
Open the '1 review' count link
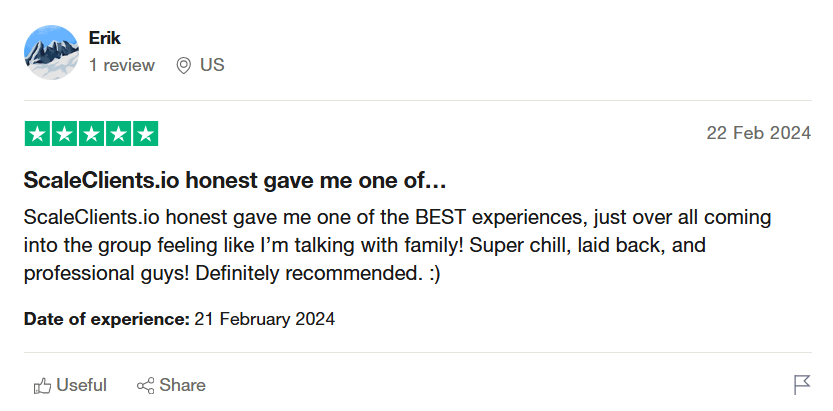122,65
